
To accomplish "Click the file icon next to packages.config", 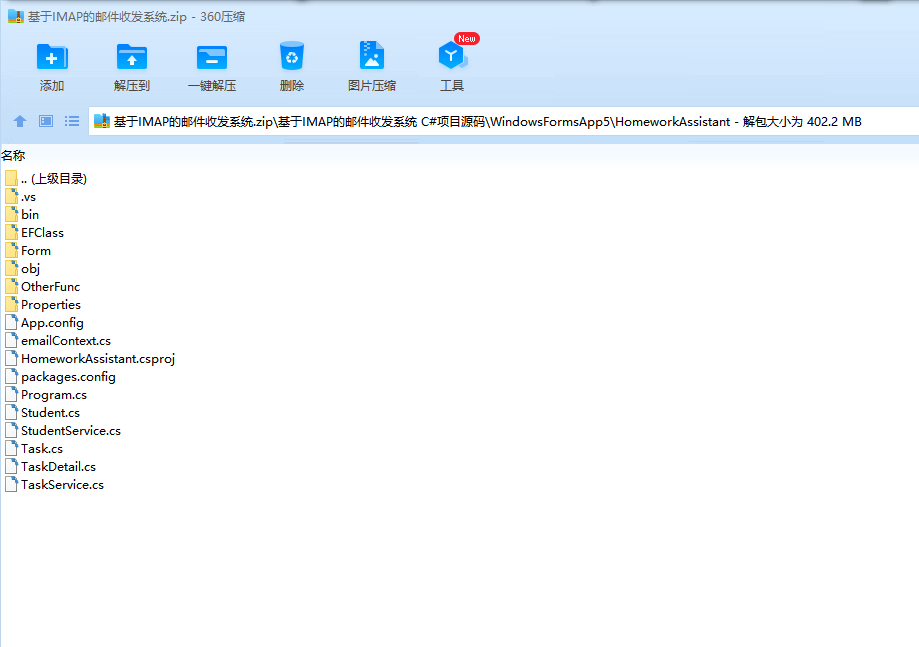I will tap(11, 377).
